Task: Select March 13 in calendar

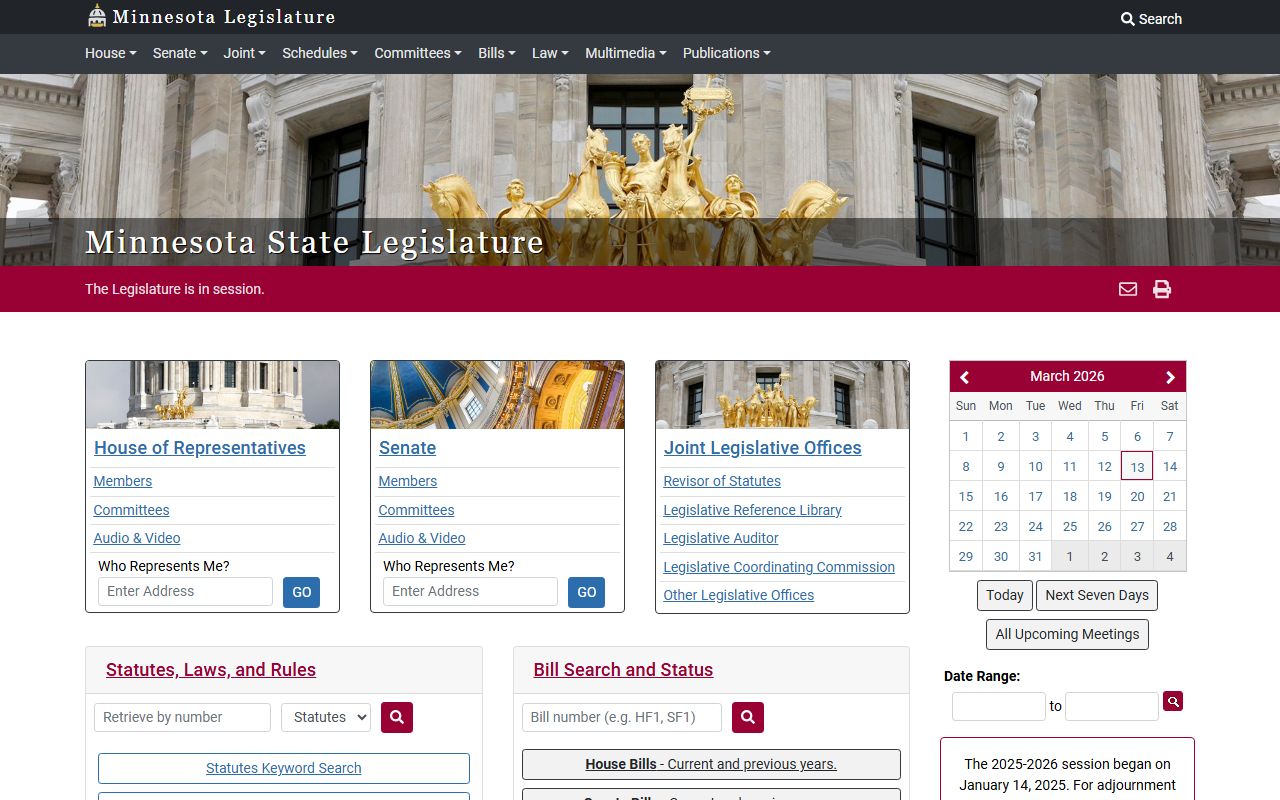Action: (x=1137, y=466)
